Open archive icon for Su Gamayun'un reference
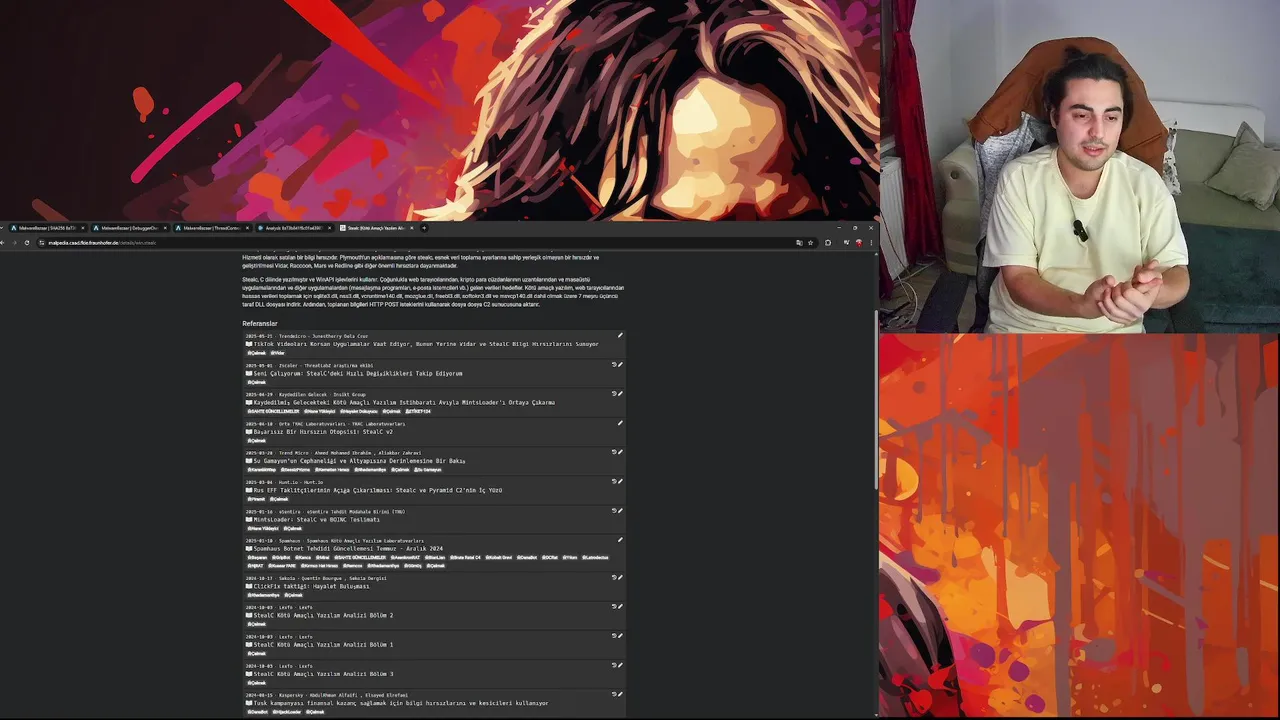 click(614, 452)
